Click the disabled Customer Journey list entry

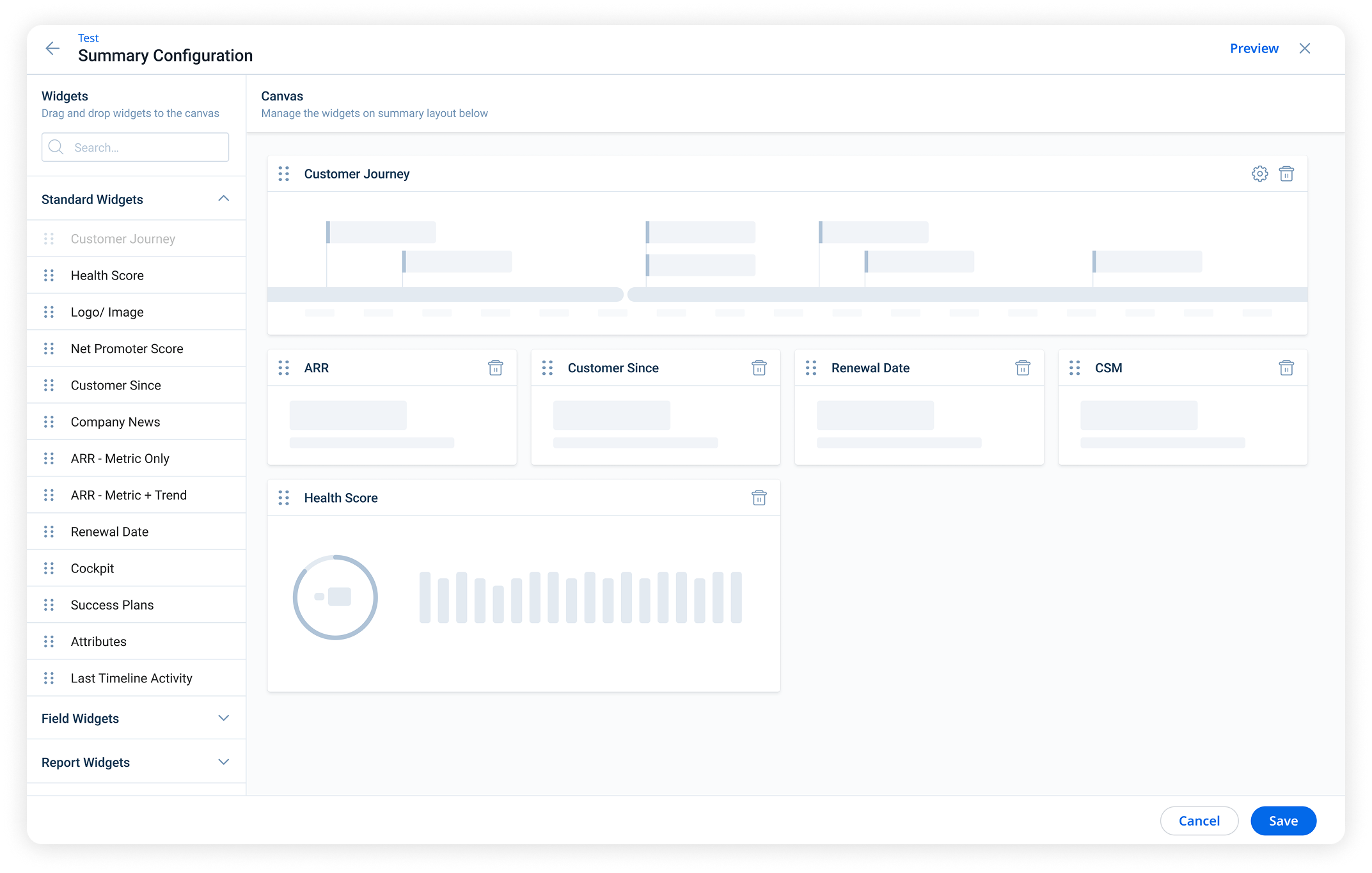136,239
